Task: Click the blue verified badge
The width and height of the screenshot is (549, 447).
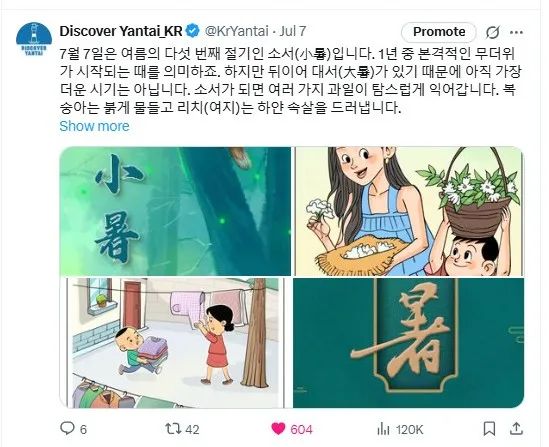Action: coord(193,31)
